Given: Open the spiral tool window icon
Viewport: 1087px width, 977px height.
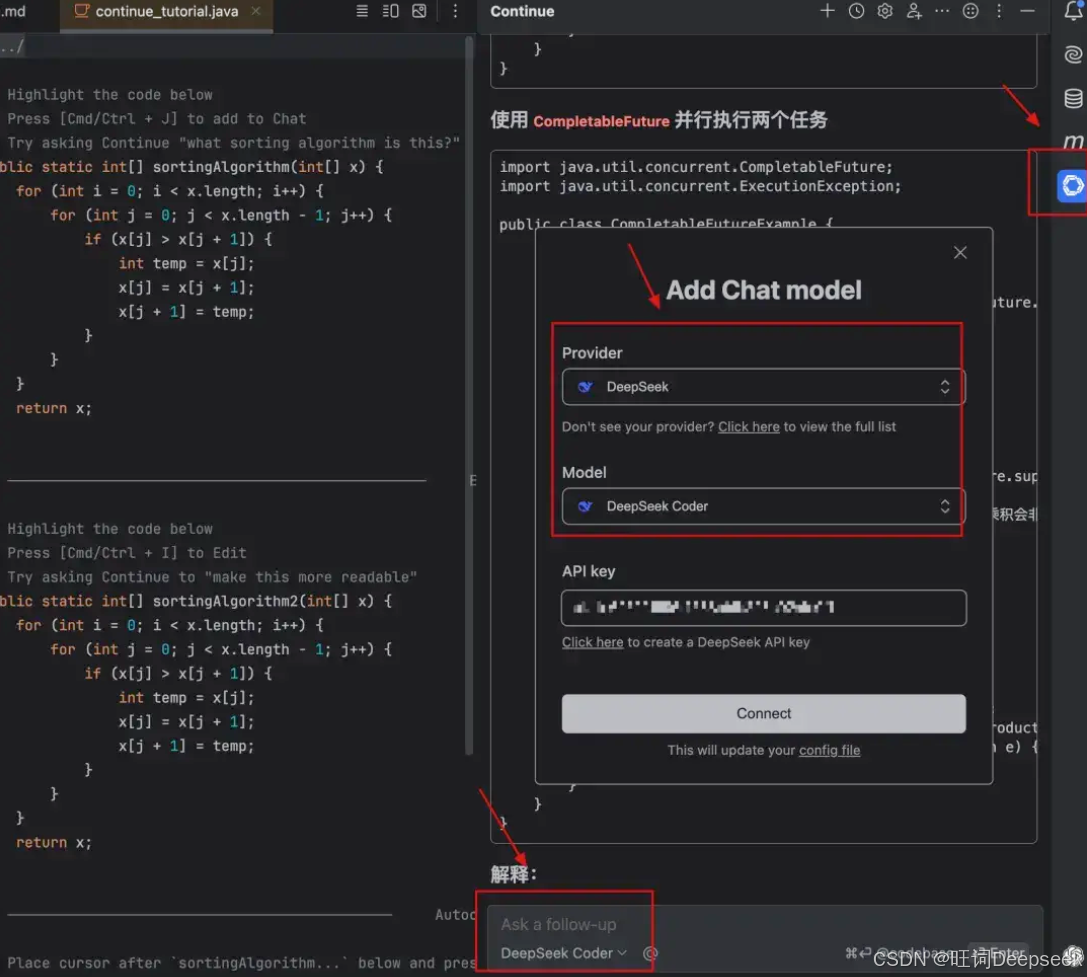Looking at the screenshot, I should [x=1072, y=54].
